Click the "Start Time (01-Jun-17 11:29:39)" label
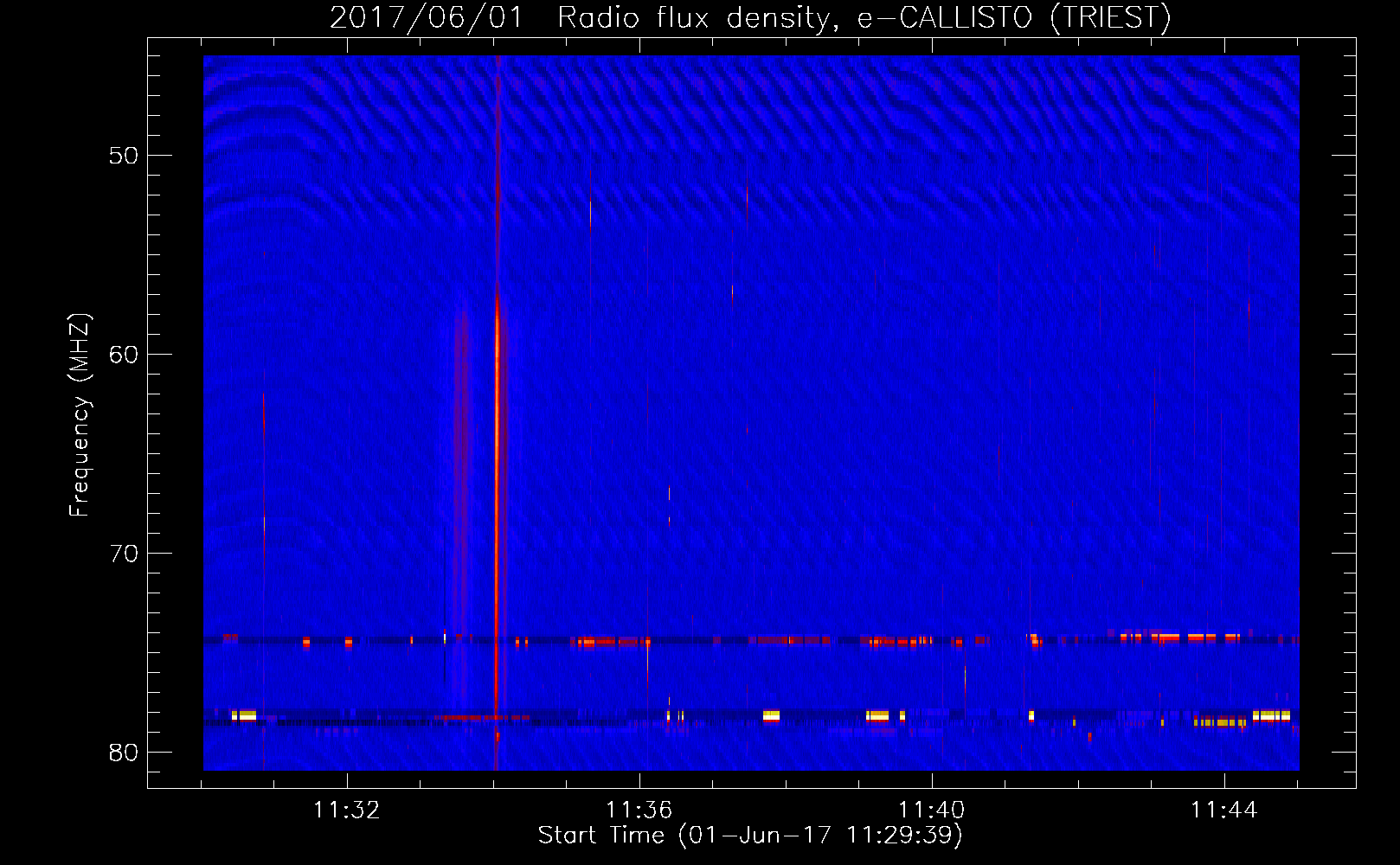The width and height of the screenshot is (1400, 865). (750, 836)
